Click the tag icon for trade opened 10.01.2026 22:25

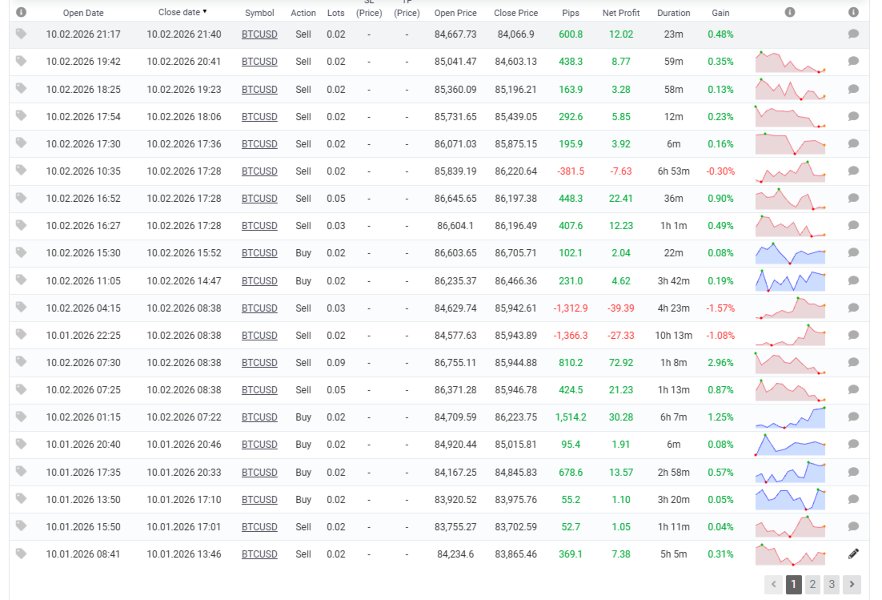[21, 335]
